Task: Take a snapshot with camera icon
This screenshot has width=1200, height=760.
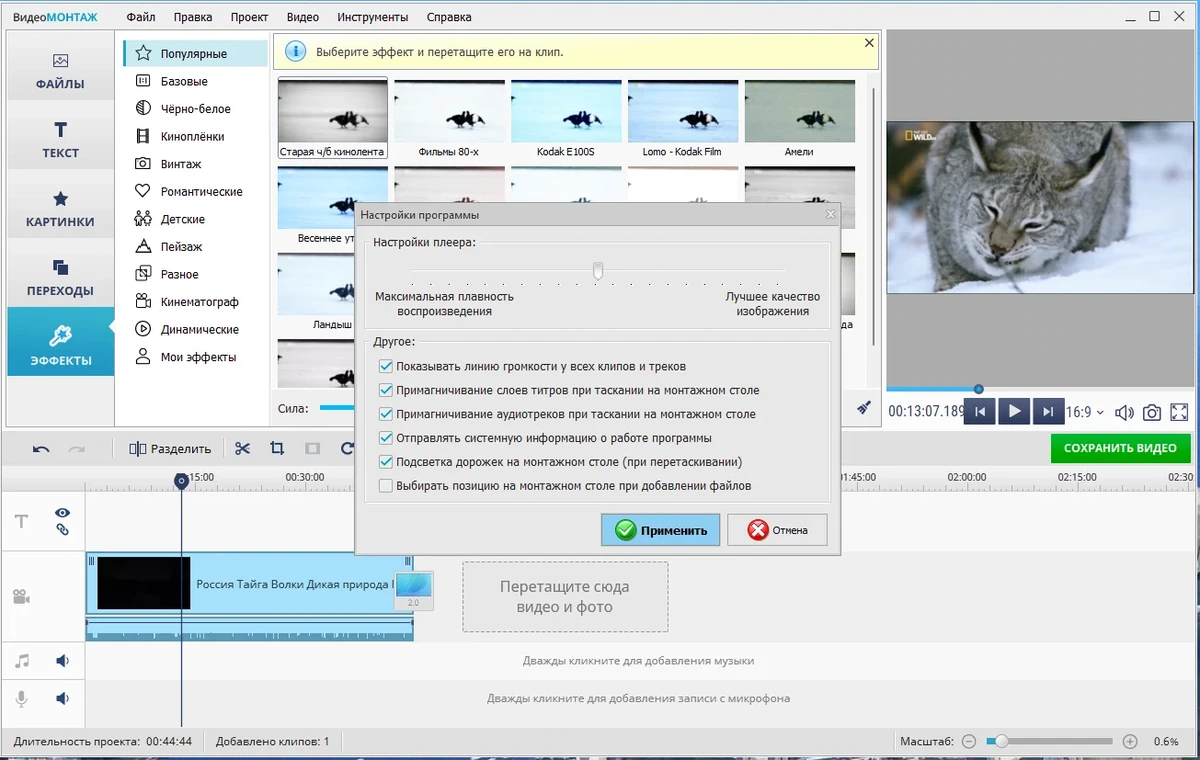Action: (x=1152, y=412)
